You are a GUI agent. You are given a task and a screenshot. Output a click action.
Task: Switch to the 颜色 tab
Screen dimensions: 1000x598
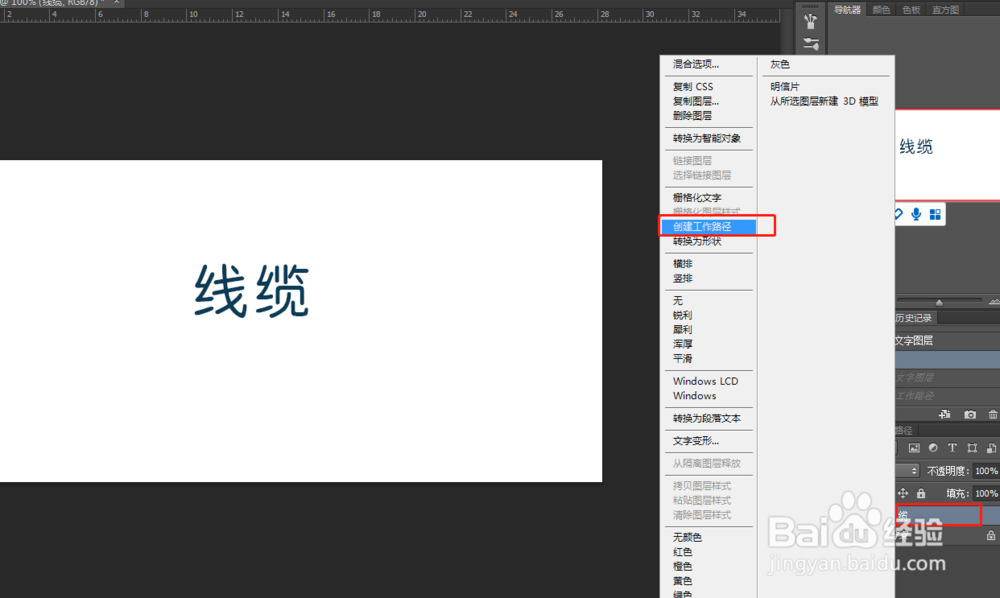coord(881,10)
